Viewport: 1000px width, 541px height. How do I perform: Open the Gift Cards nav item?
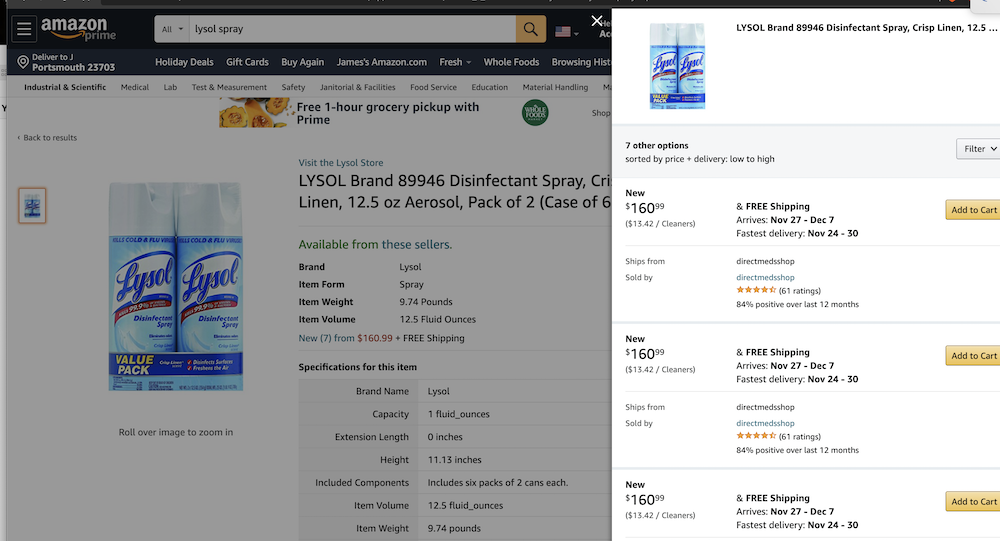point(247,62)
